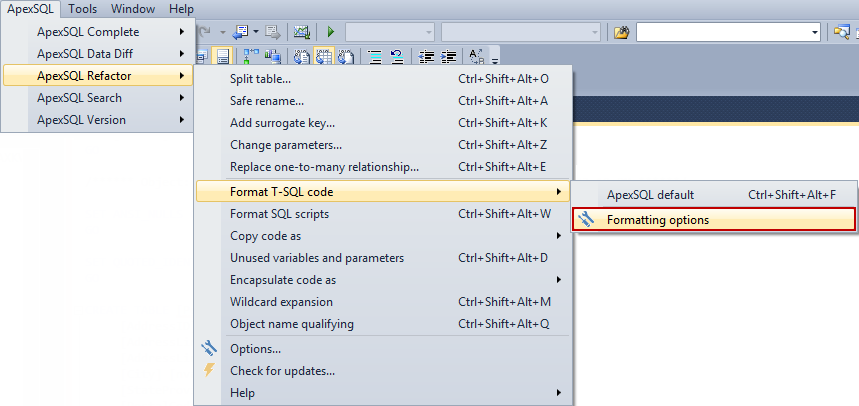Image resolution: width=859 pixels, height=406 pixels.
Task: Select Object name qualifying entry
Action: pos(382,324)
